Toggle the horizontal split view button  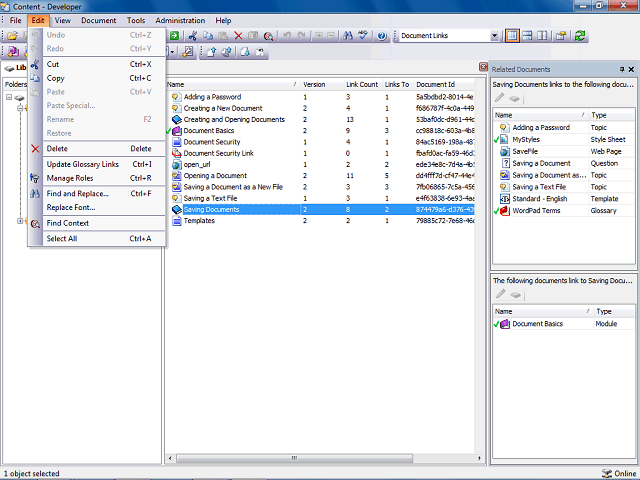pyautogui.click(x=527, y=36)
